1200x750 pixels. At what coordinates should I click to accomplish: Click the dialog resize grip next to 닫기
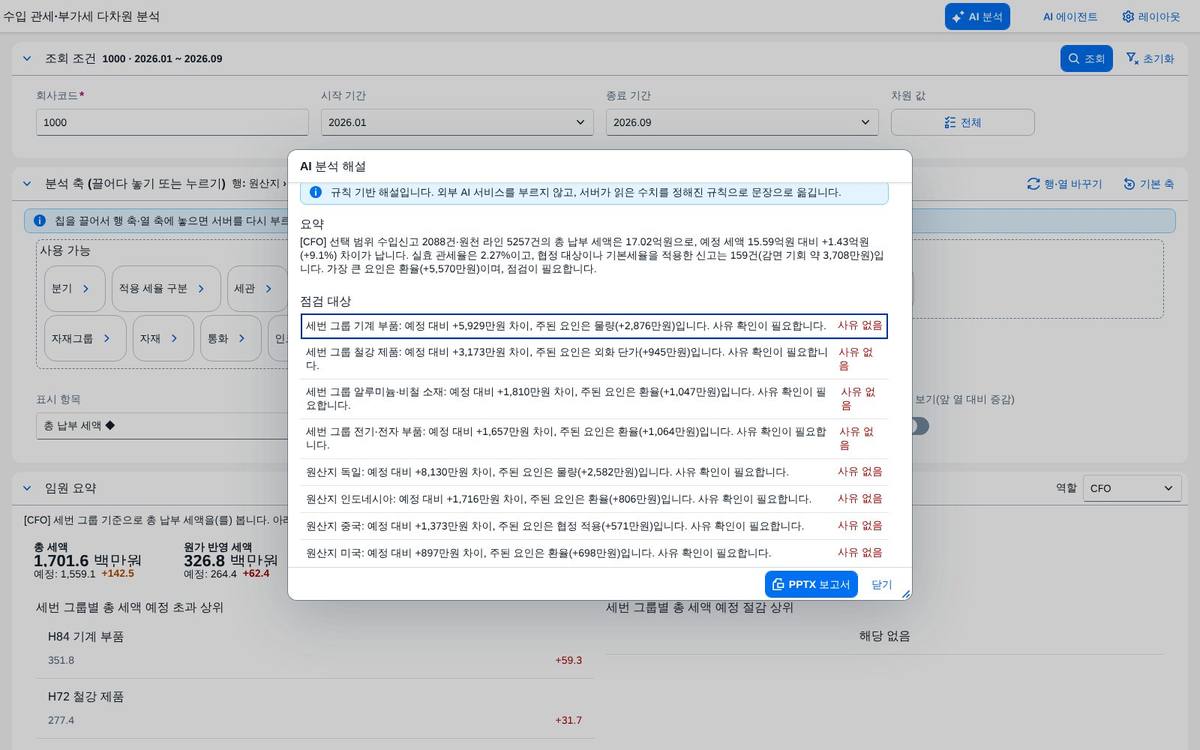pyautogui.click(x=906, y=593)
